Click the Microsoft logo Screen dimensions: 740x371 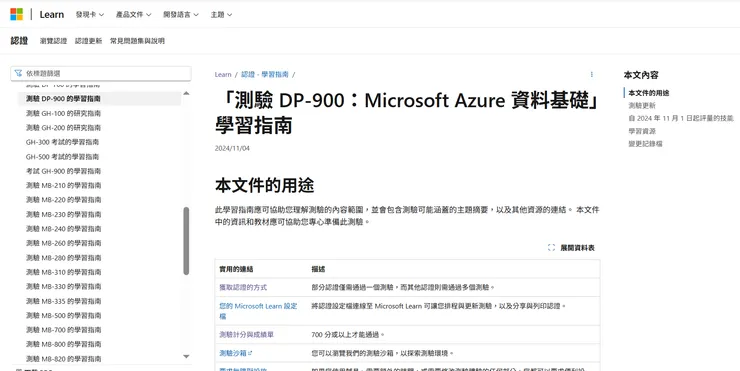point(17,14)
